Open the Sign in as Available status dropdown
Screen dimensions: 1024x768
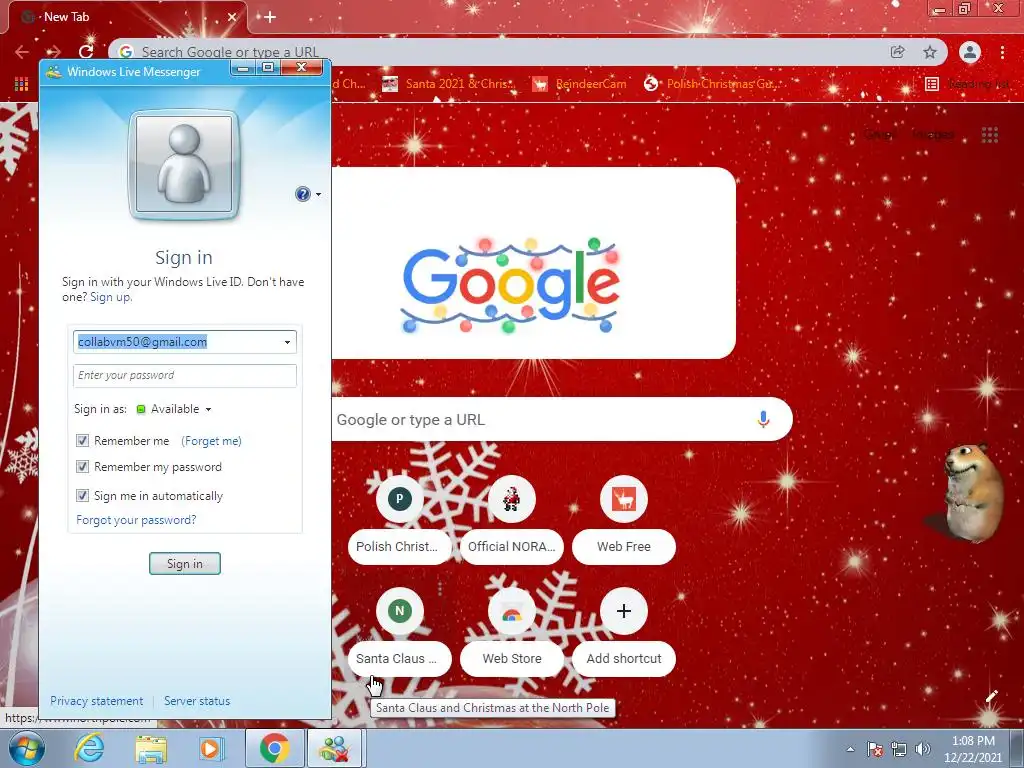coord(174,409)
